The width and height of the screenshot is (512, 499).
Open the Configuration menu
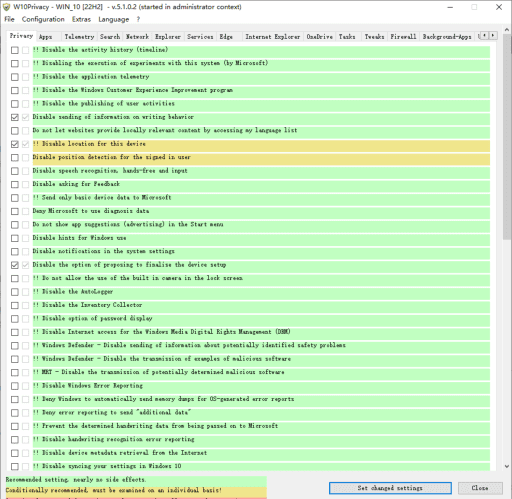tap(43, 19)
